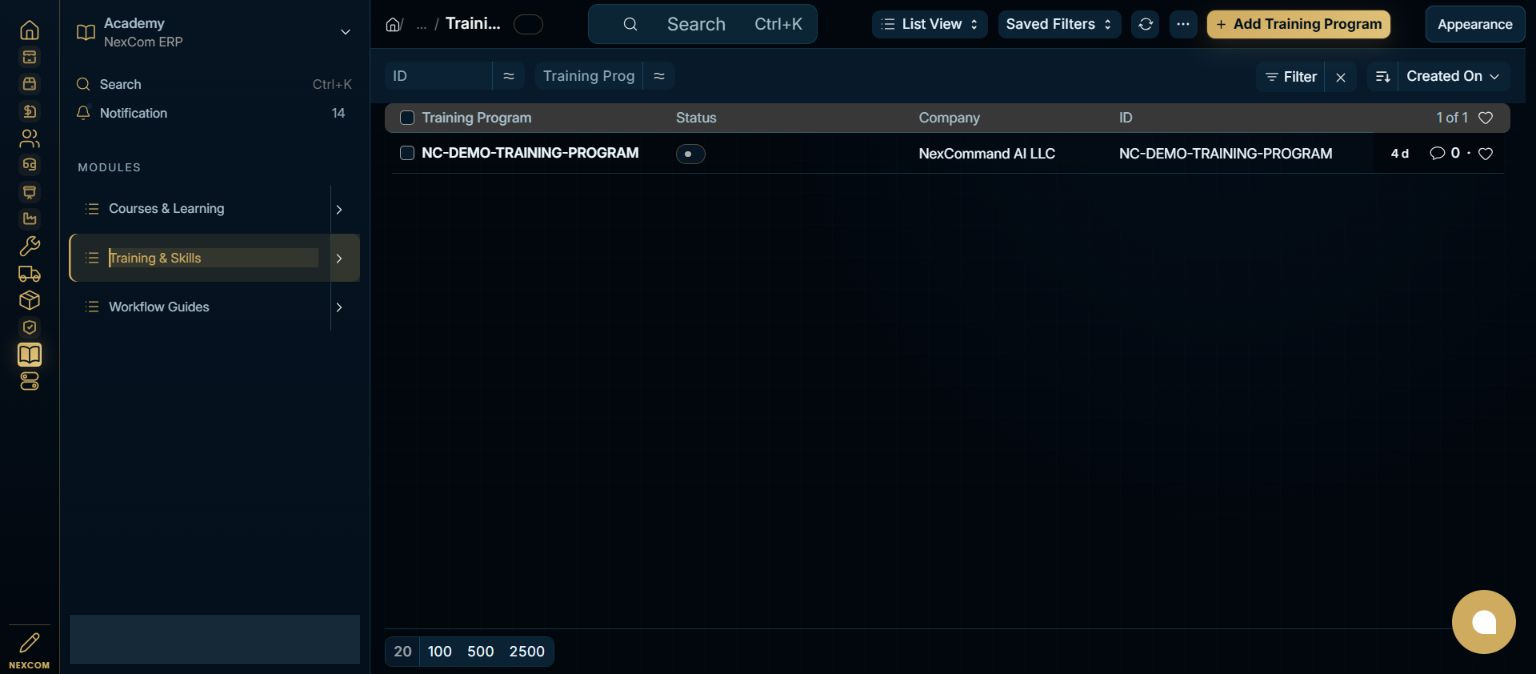The image size is (1536, 674).
Task: Focus the ID filter field
Action: (439, 76)
